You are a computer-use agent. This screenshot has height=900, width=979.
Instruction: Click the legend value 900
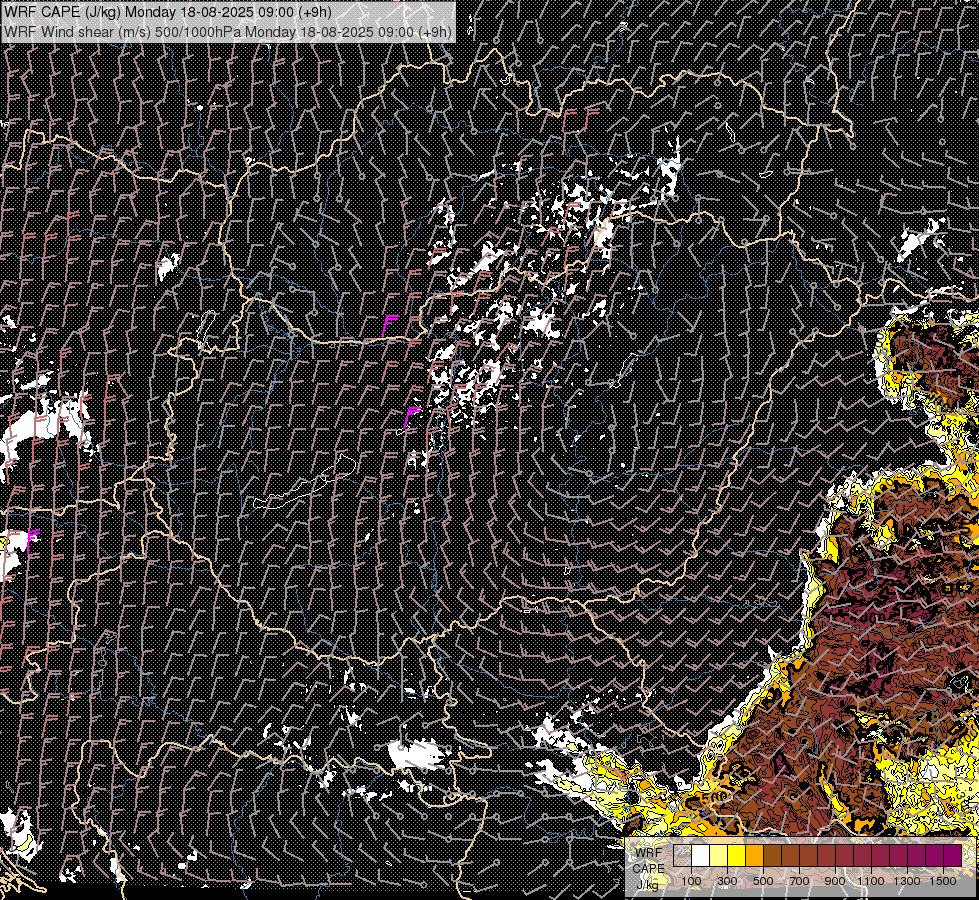pyautogui.click(x=835, y=881)
